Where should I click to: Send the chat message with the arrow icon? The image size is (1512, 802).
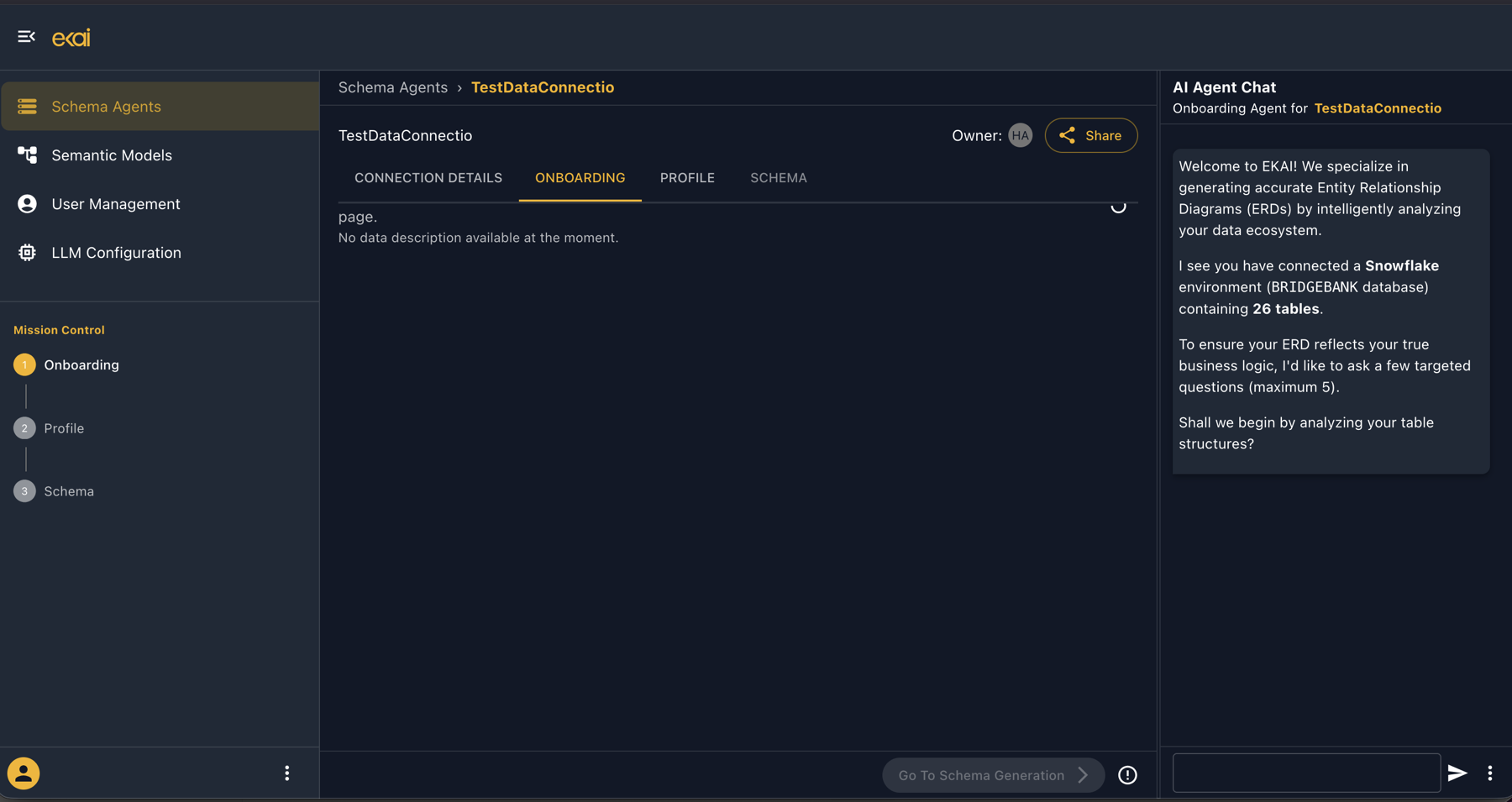click(x=1457, y=773)
